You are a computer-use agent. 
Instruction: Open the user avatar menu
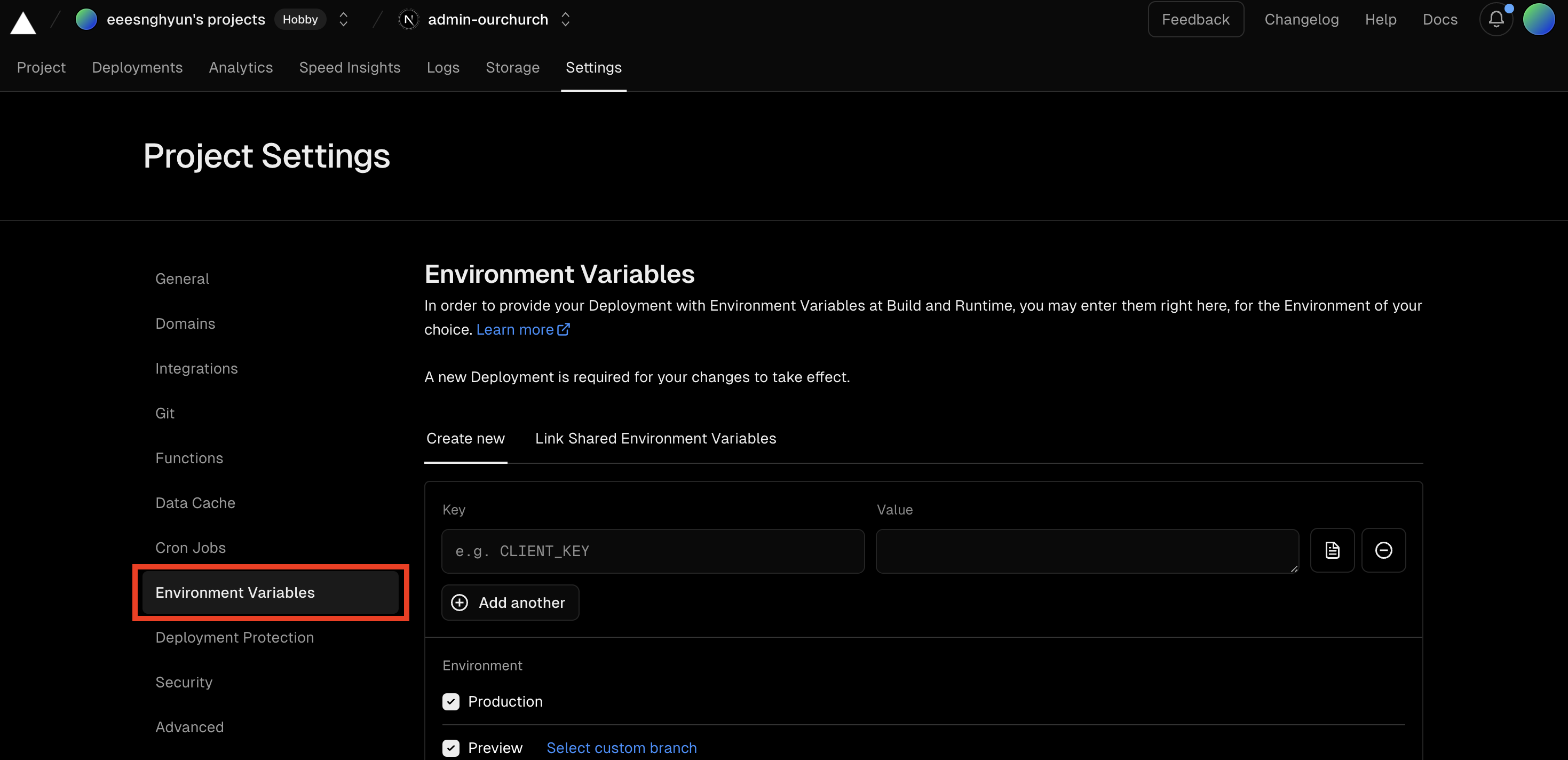click(x=1539, y=19)
